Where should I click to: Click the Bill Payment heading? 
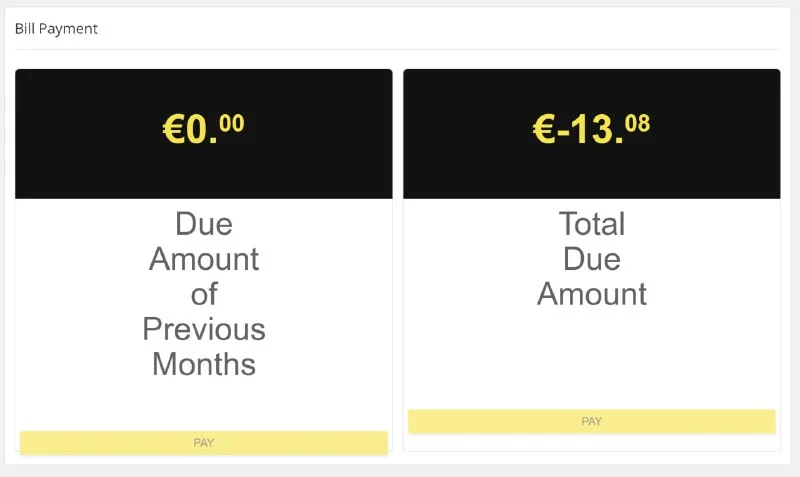pyautogui.click(x=56, y=29)
